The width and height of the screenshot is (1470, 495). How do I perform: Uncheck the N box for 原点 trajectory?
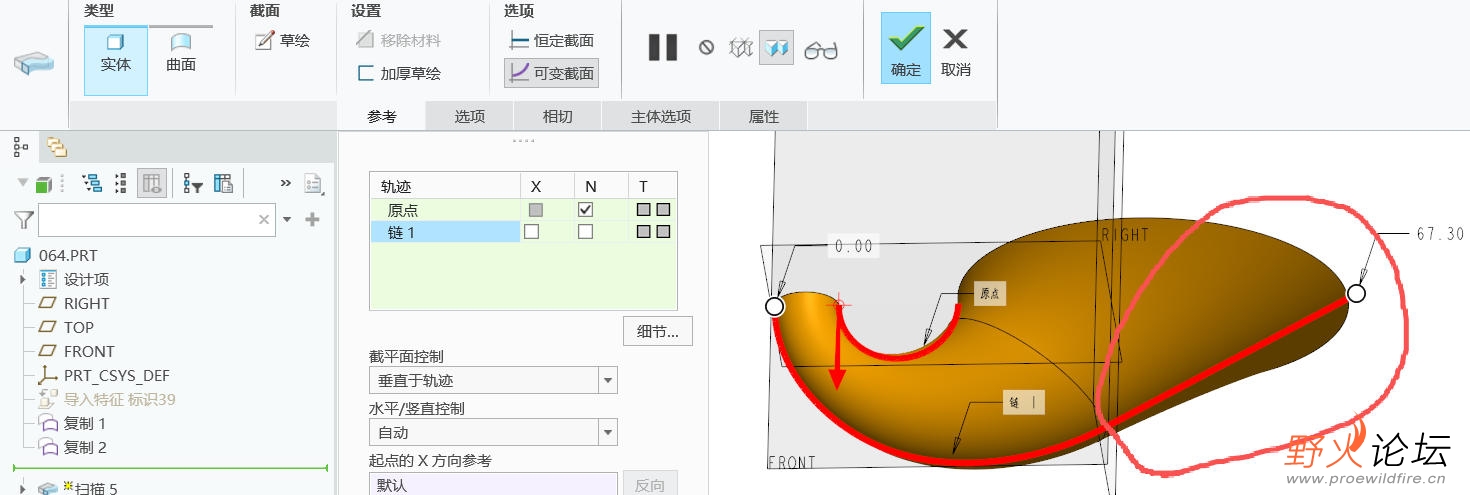pyautogui.click(x=585, y=210)
